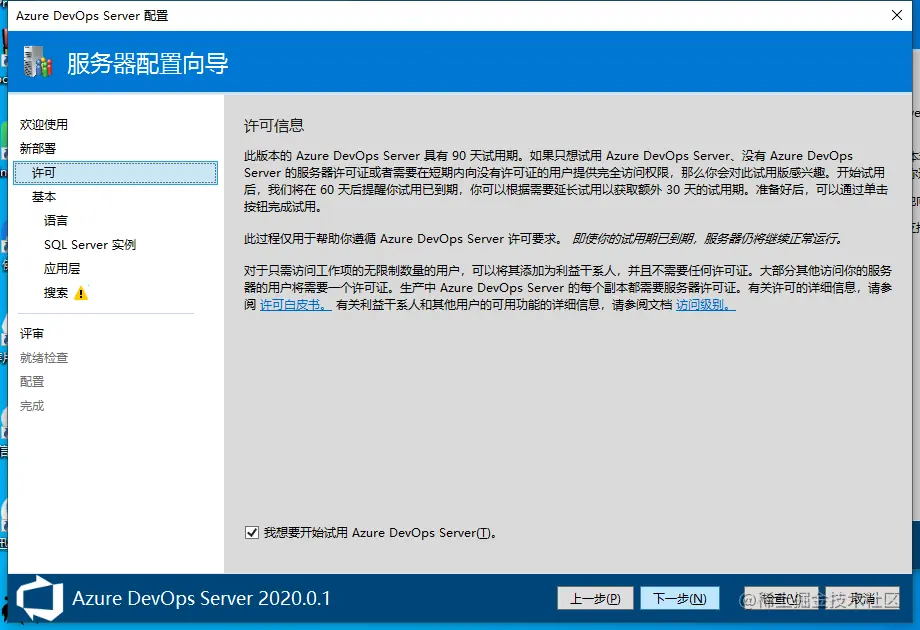Click the 服务器配置向导 title text
920x630 pixels.
coord(147,63)
